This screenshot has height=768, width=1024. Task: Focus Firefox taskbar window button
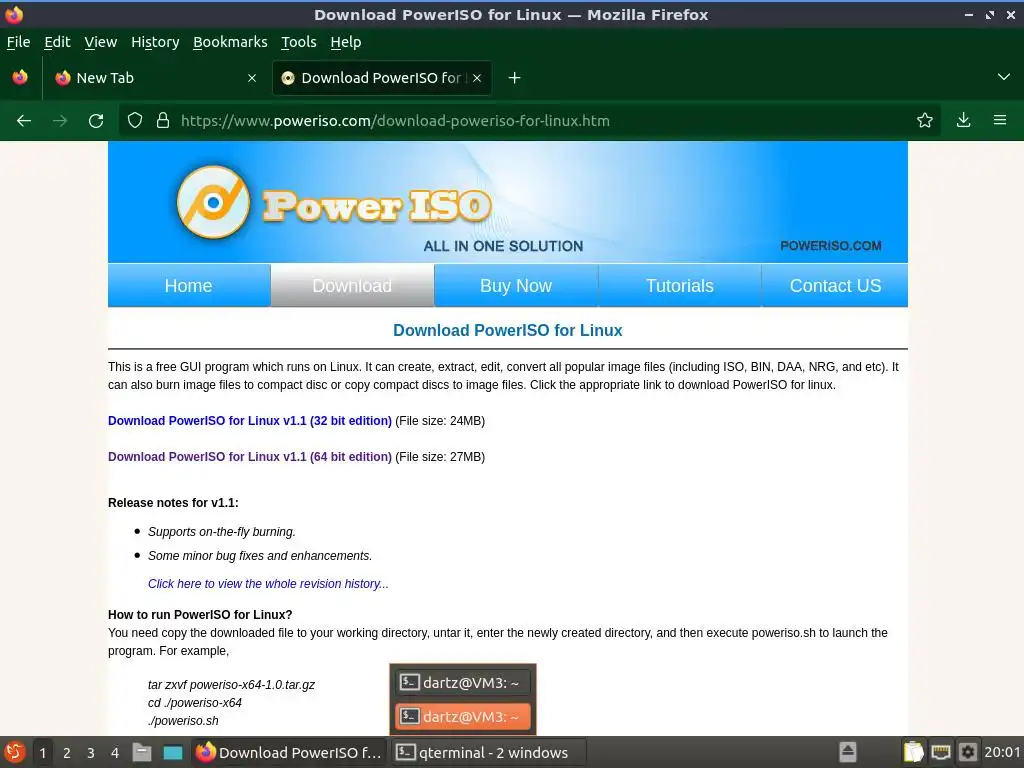coord(289,752)
